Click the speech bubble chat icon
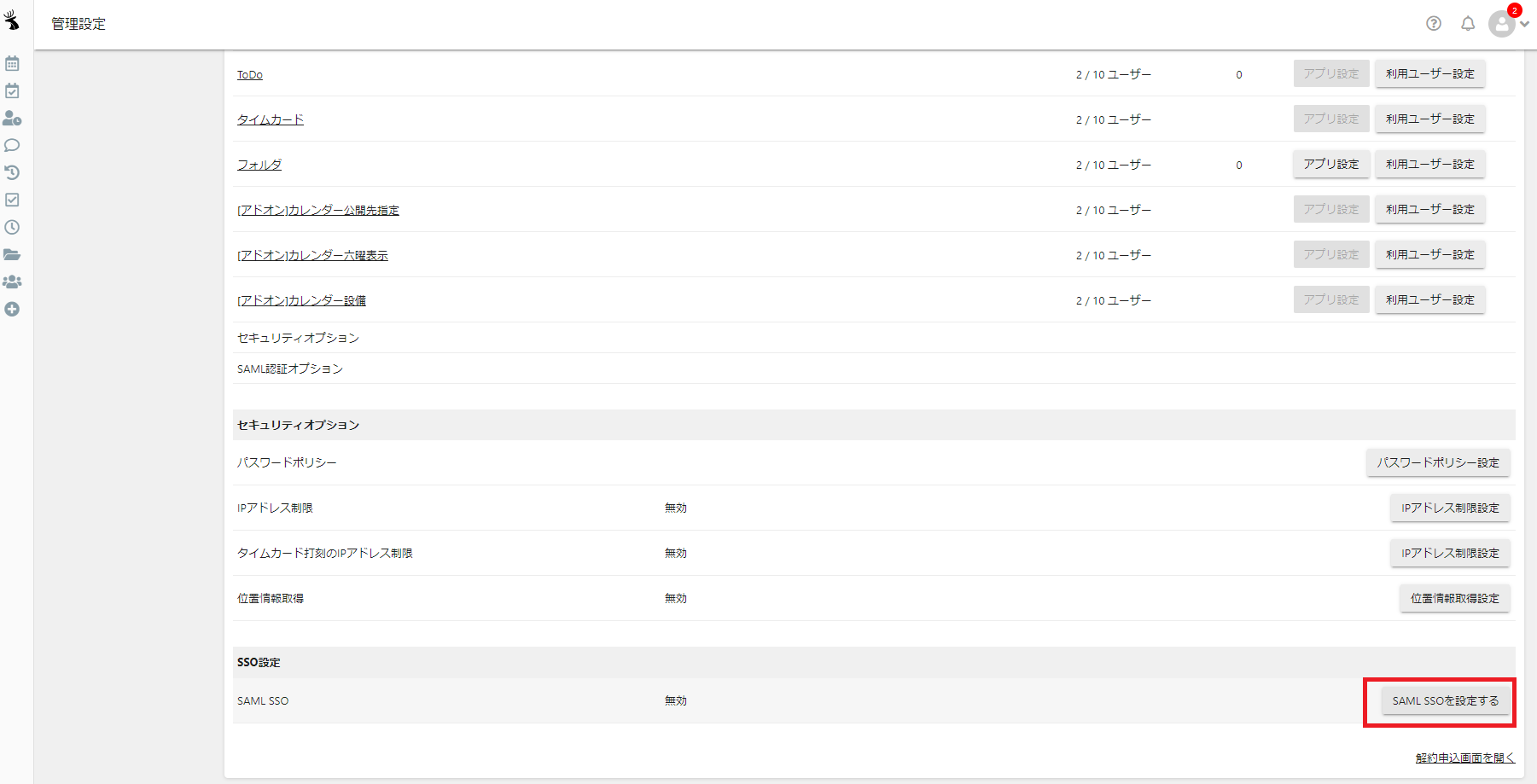The height and width of the screenshot is (784, 1537). click(12, 146)
